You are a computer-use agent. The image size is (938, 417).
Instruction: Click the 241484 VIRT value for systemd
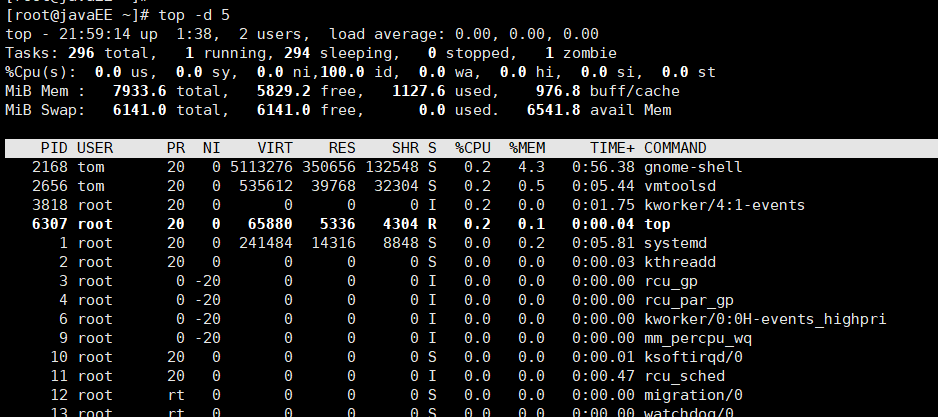click(x=266, y=243)
